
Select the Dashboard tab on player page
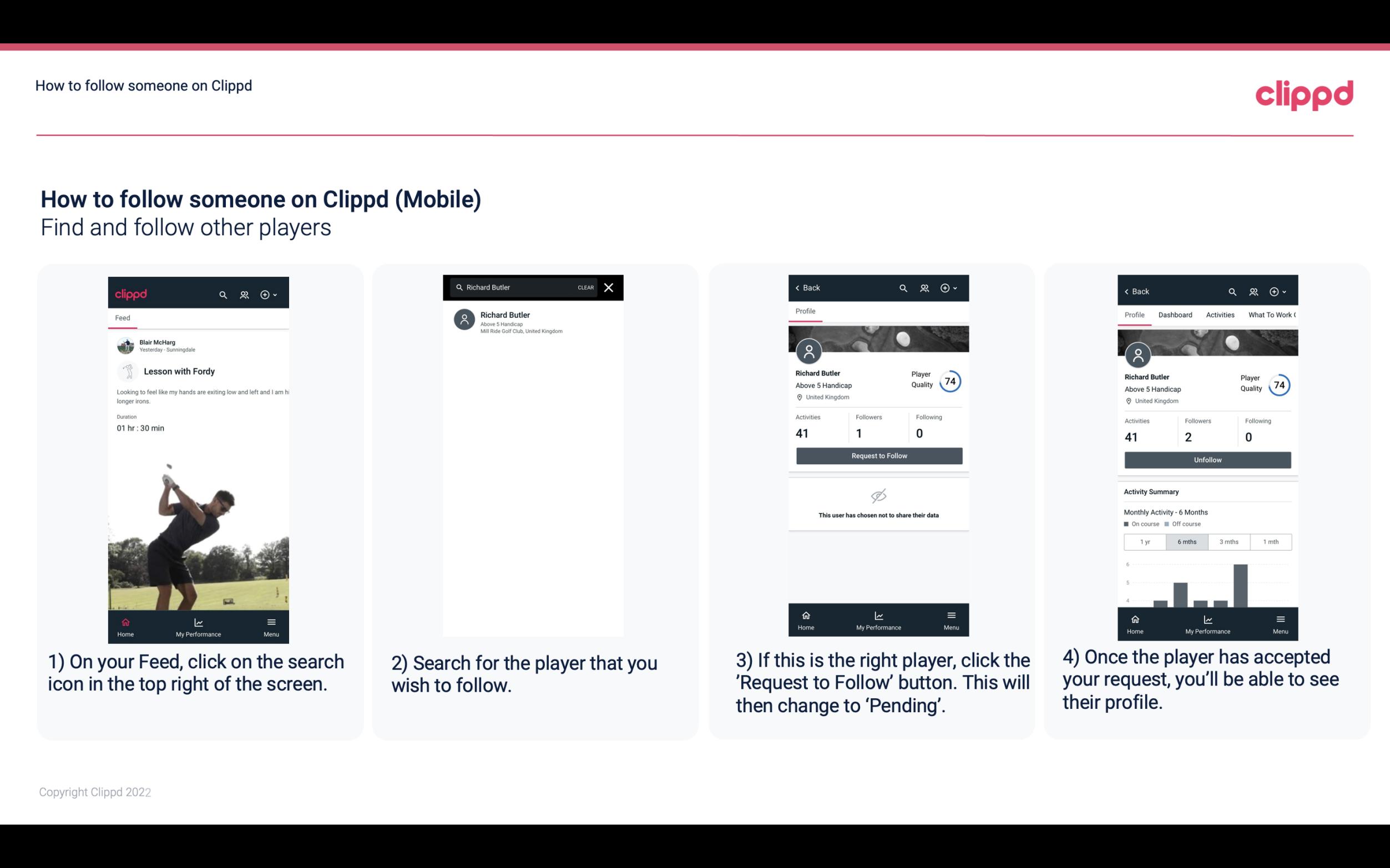[1175, 314]
